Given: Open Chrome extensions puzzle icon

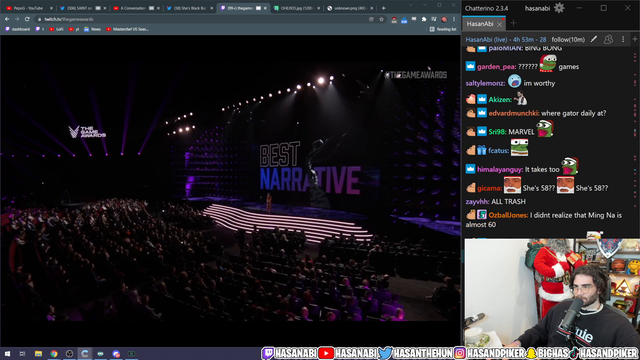Looking at the screenshot, I should pyautogui.click(x=424, y=19).
